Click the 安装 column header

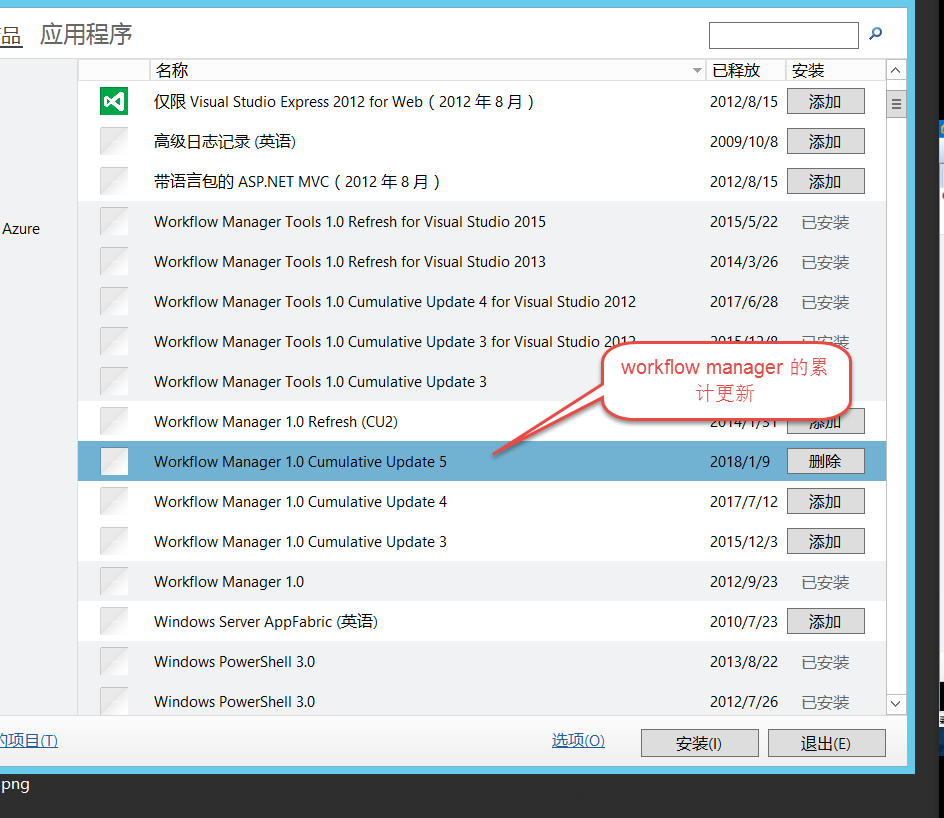[x=836, y=70]
